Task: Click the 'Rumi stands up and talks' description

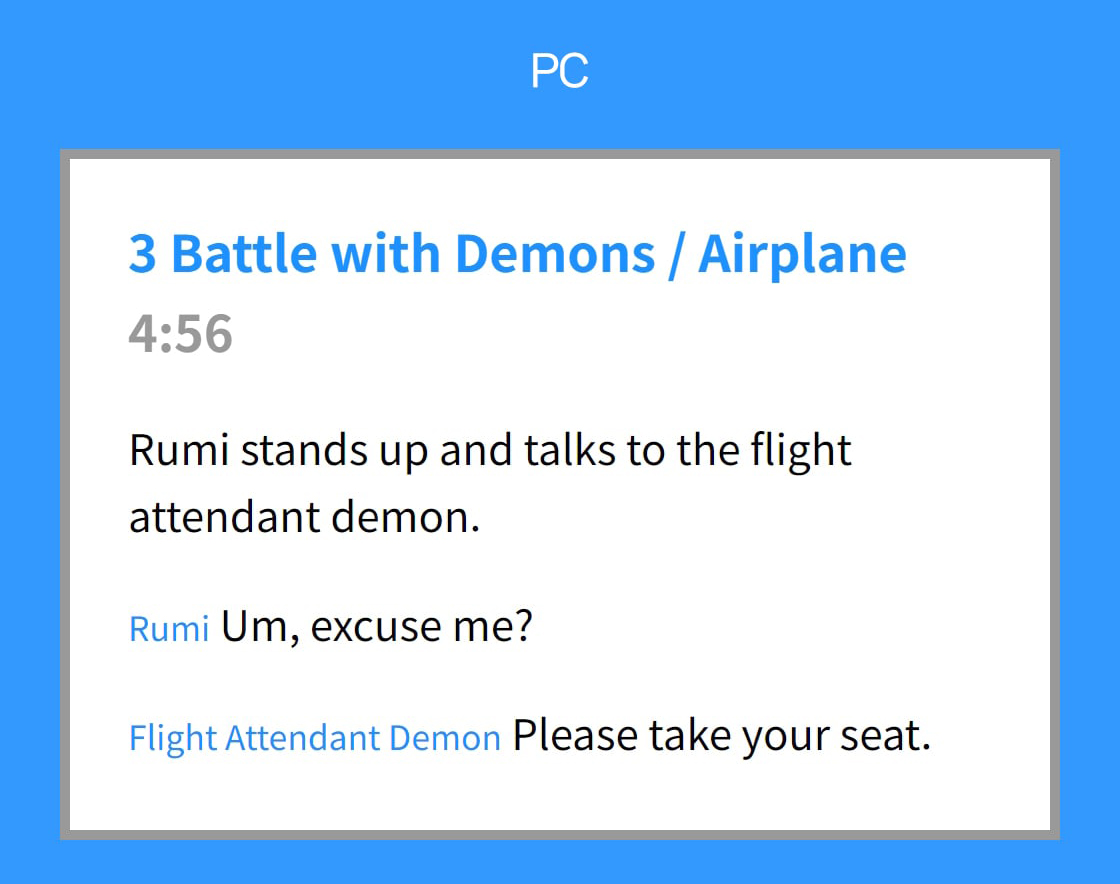Action: point(490,452)
